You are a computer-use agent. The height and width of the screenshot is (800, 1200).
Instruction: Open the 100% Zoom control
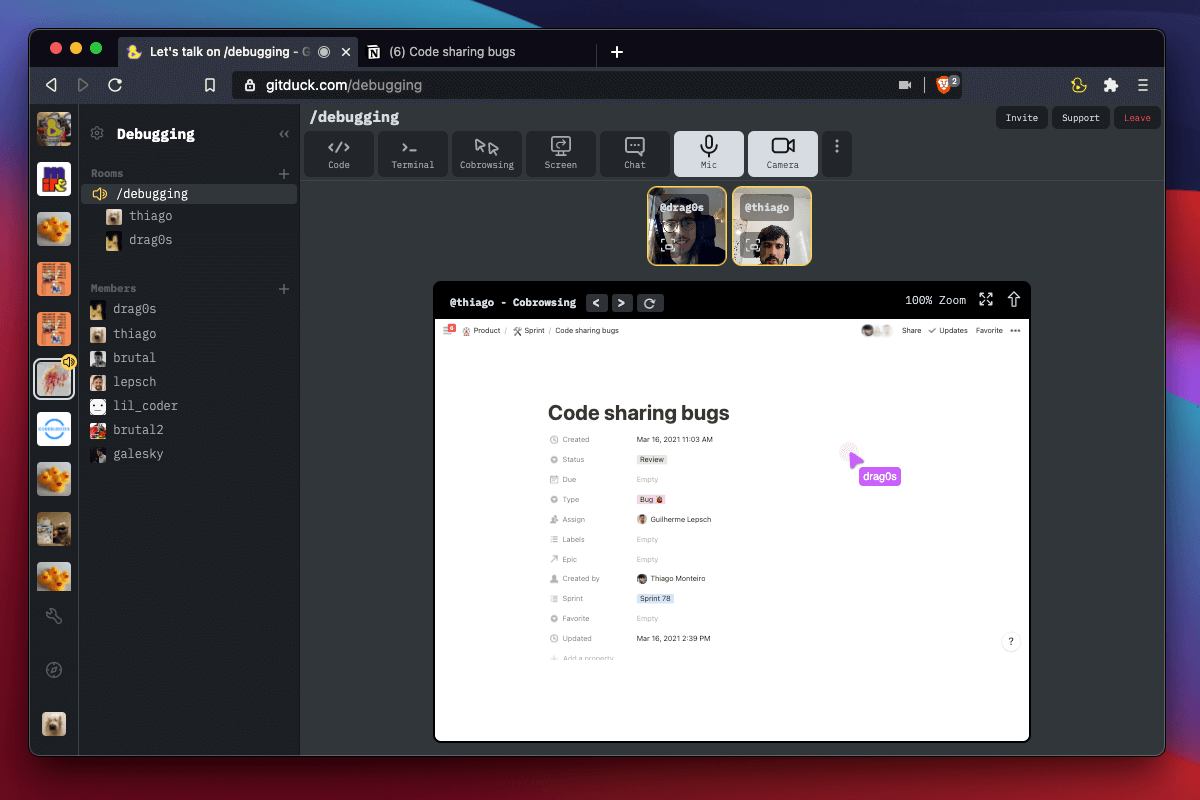(936, 300)
